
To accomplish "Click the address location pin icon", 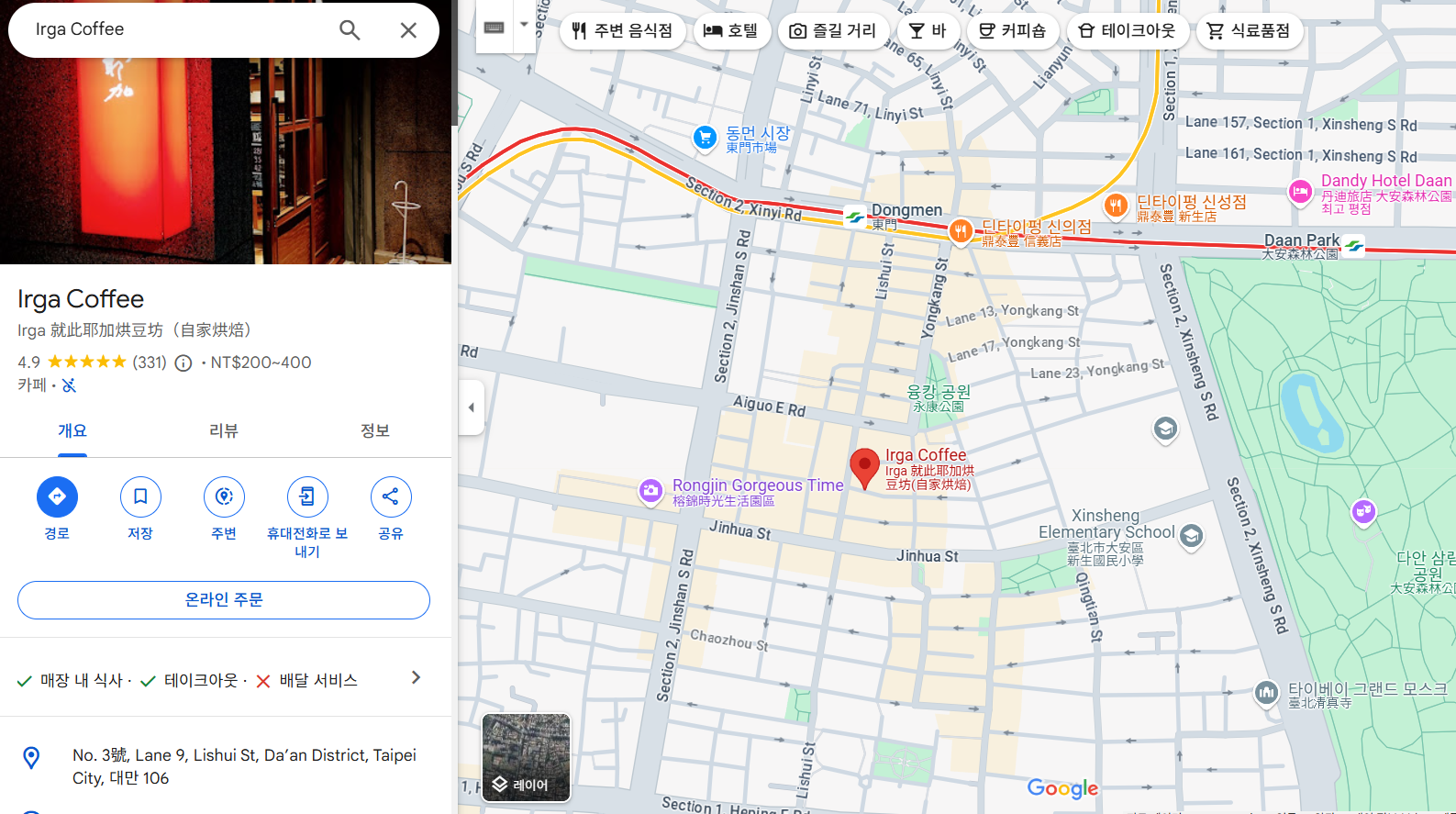I will [x=31, y=758].
